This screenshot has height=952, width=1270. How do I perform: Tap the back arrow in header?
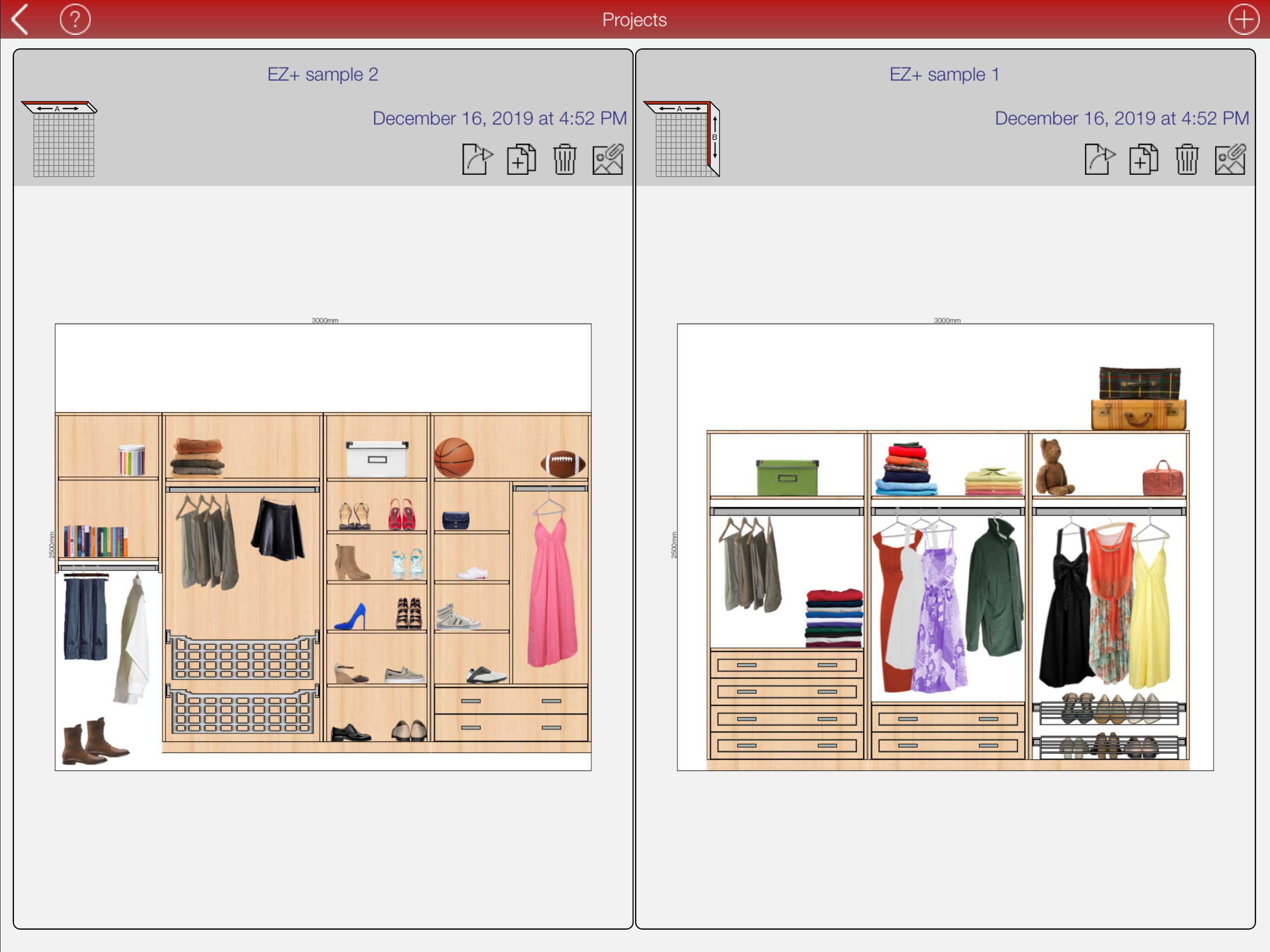[20, 20]
